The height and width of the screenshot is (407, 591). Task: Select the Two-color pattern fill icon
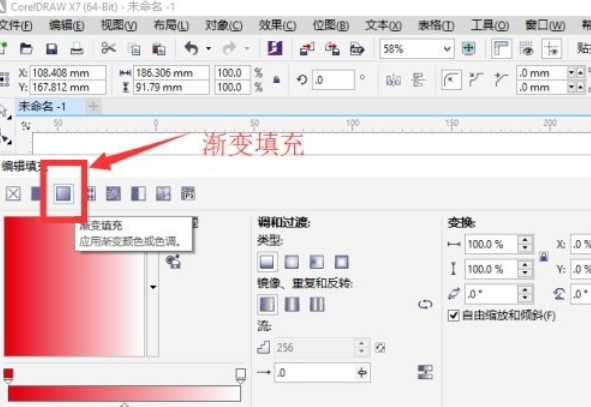pos(138,194)
